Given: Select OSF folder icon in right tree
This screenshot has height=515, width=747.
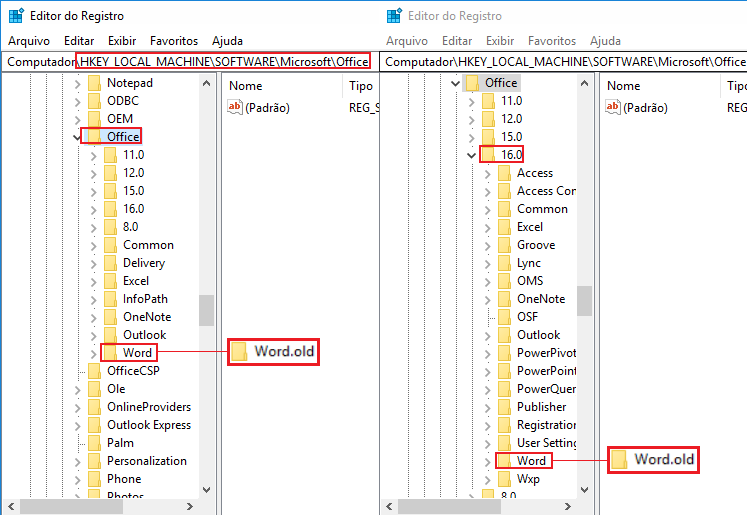Looking at the screenshot, I should 504,317.
